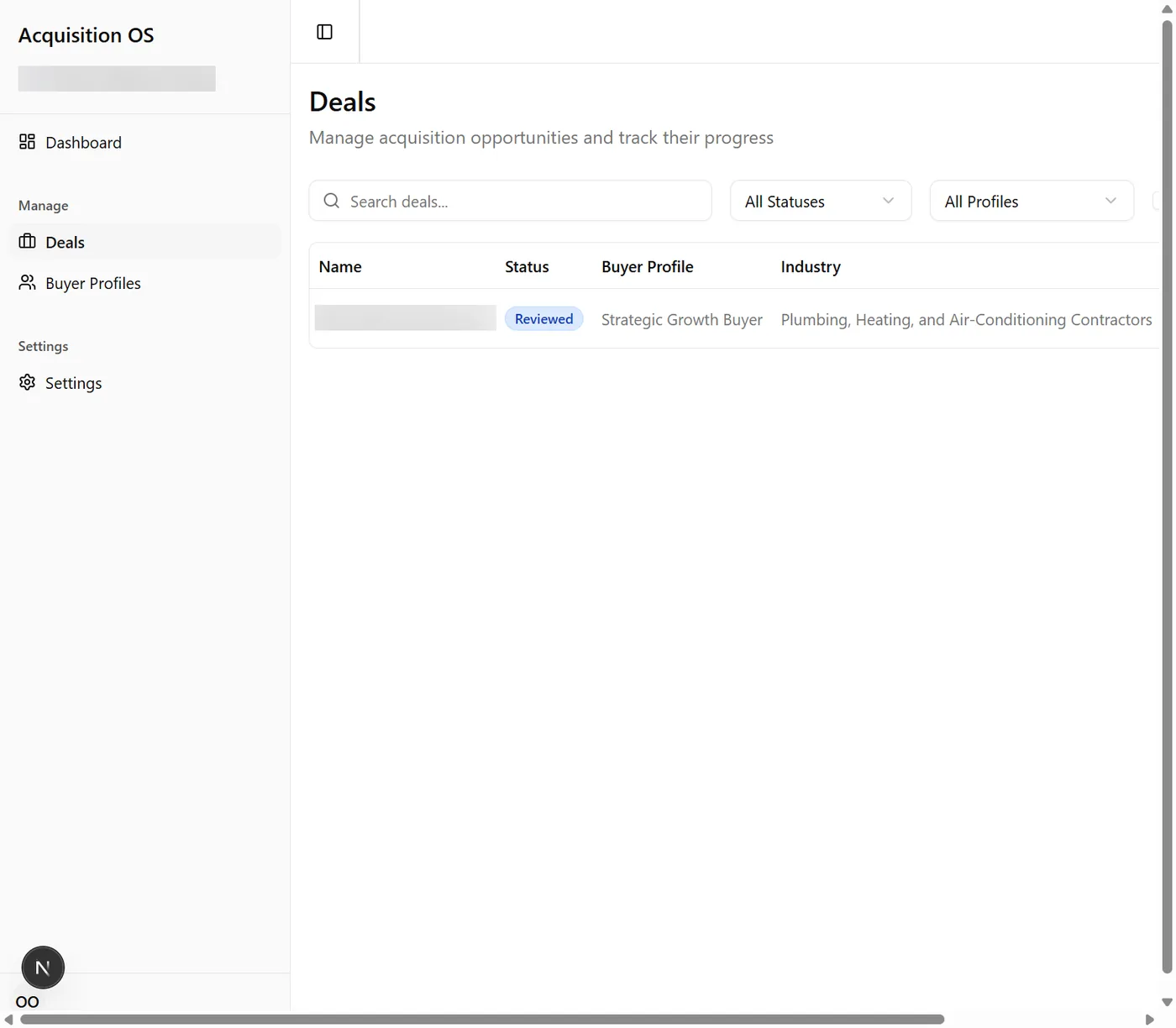The width and height of the screenshot is (1176, 1028).
Task: Click the search magnifier icon
Action: 332,201
